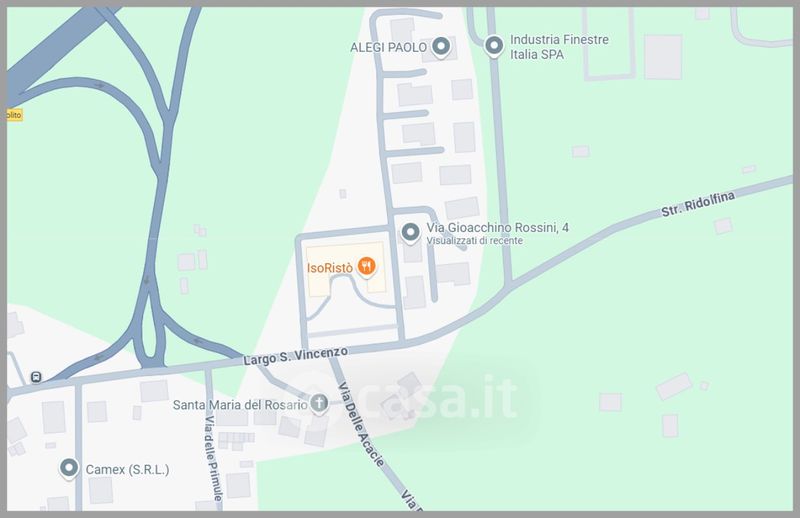Open the Industria Finestre Italia SPA label
Image resolution: width=800 pixels, height=518 pixels.
(559, 47)
